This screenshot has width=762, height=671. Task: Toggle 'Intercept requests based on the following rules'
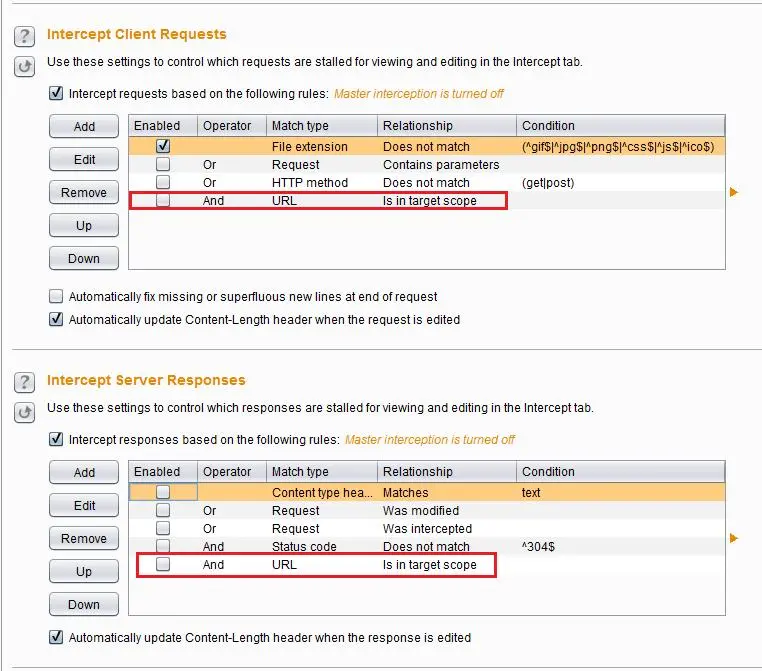(x=56, y=93)
